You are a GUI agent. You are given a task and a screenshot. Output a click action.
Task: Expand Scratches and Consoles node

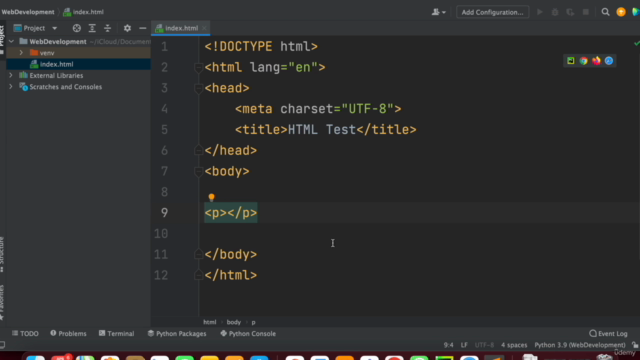click(x=11, y=87)
